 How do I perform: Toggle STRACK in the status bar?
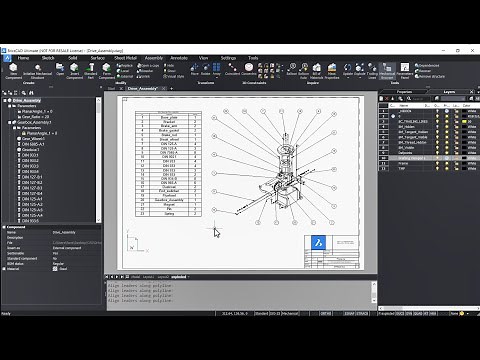click(362, 314)
